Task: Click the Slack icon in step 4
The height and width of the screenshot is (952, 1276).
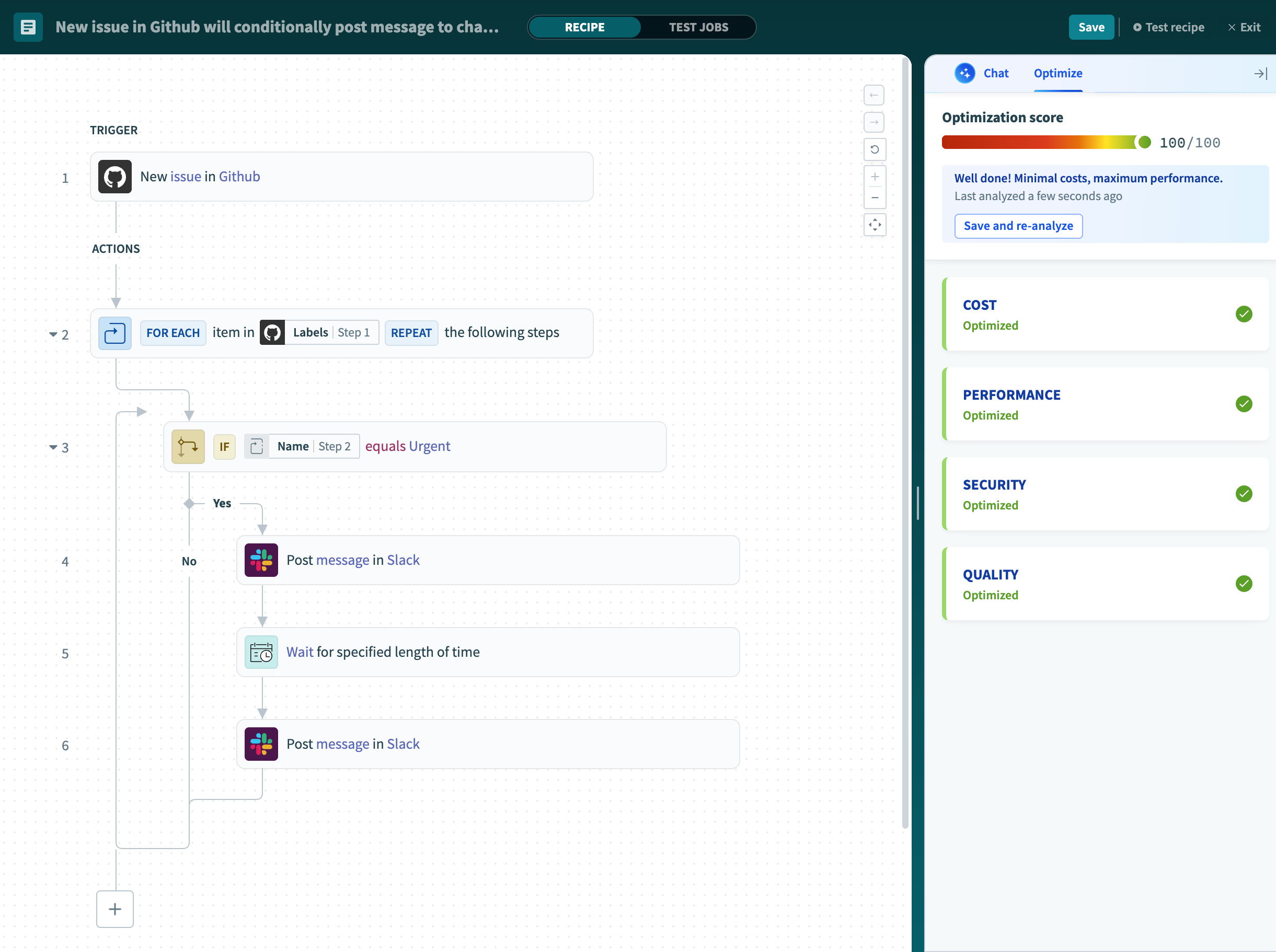Action: [261, 560]
